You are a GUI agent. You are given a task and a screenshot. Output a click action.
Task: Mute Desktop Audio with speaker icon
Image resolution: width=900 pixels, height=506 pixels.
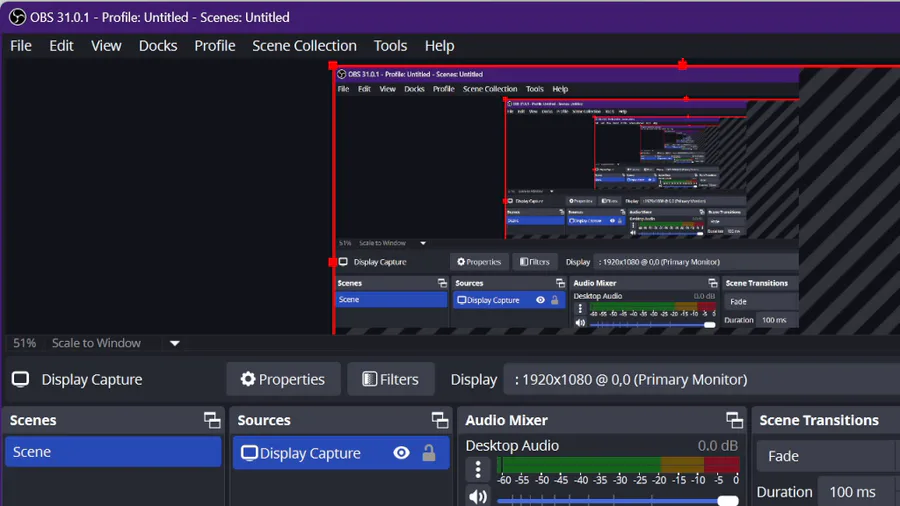[x=478, y=496]
